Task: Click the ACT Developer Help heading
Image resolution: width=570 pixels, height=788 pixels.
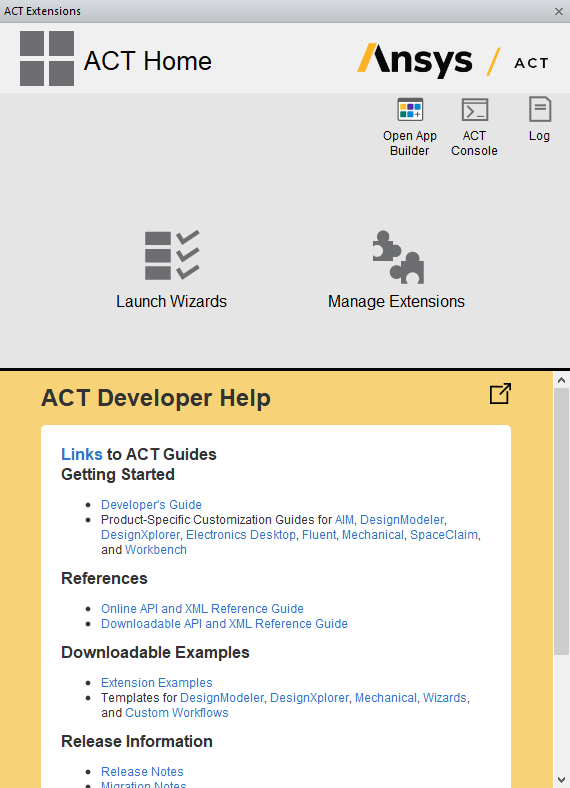Action: pyautogui.click(x=156, y=398)
